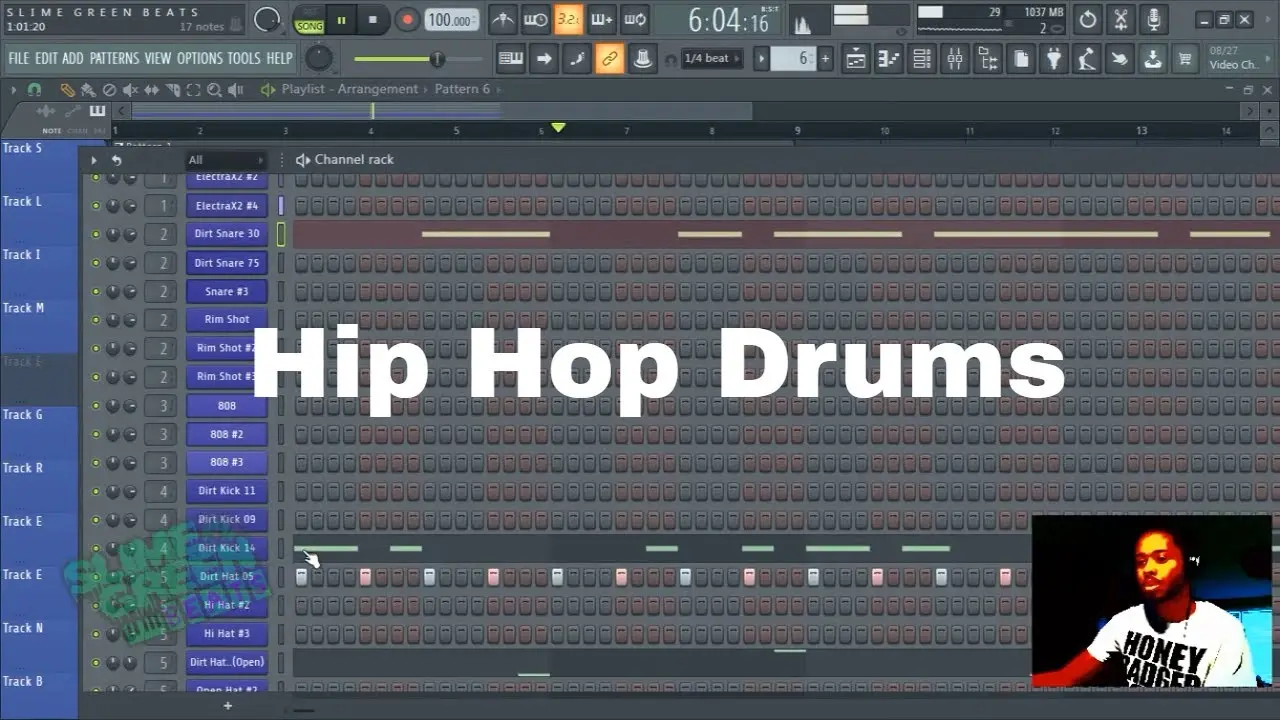
Task: Open the EDIT menu
Action: point(46,58)
